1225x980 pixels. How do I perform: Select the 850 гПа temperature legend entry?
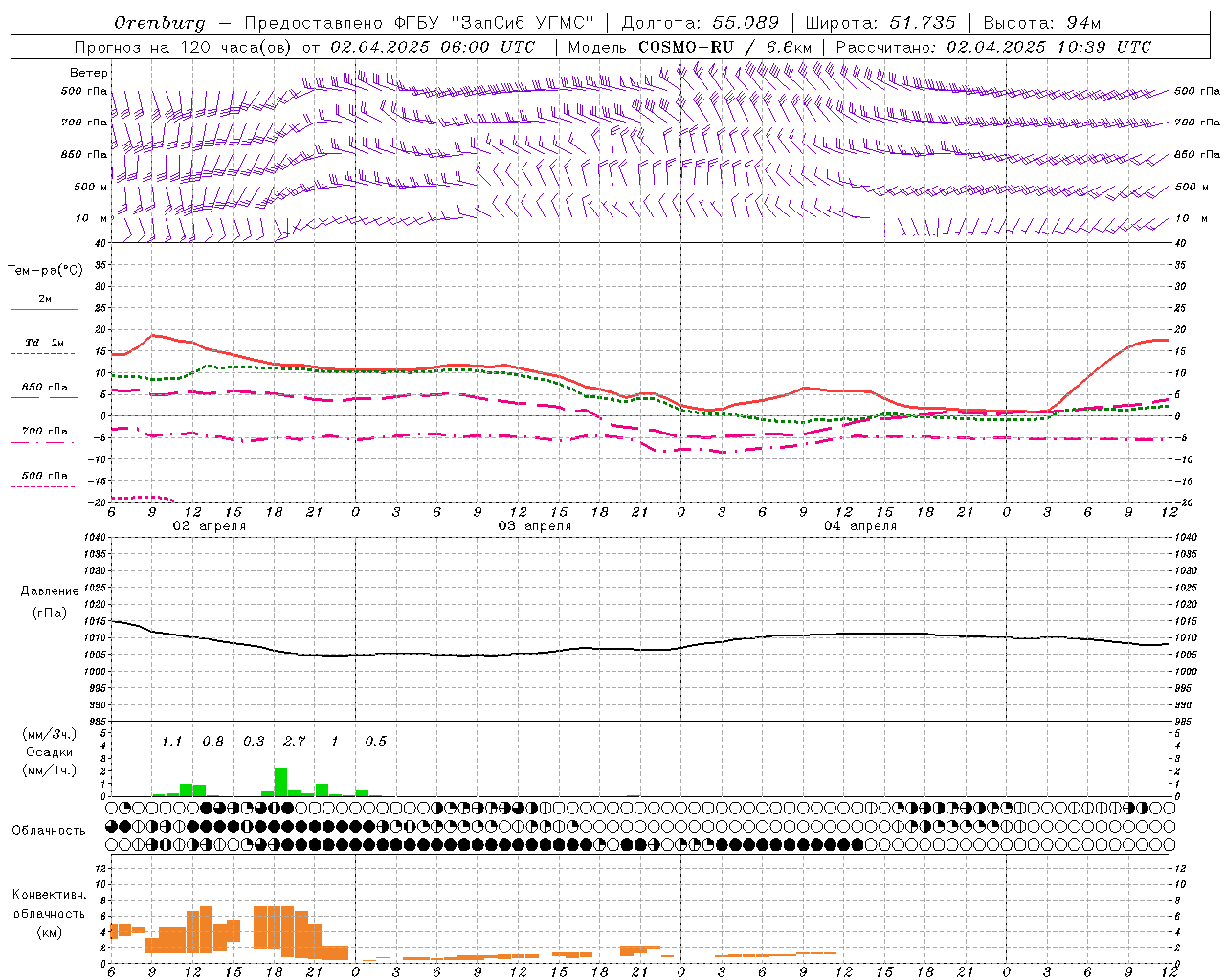[45, 388]
